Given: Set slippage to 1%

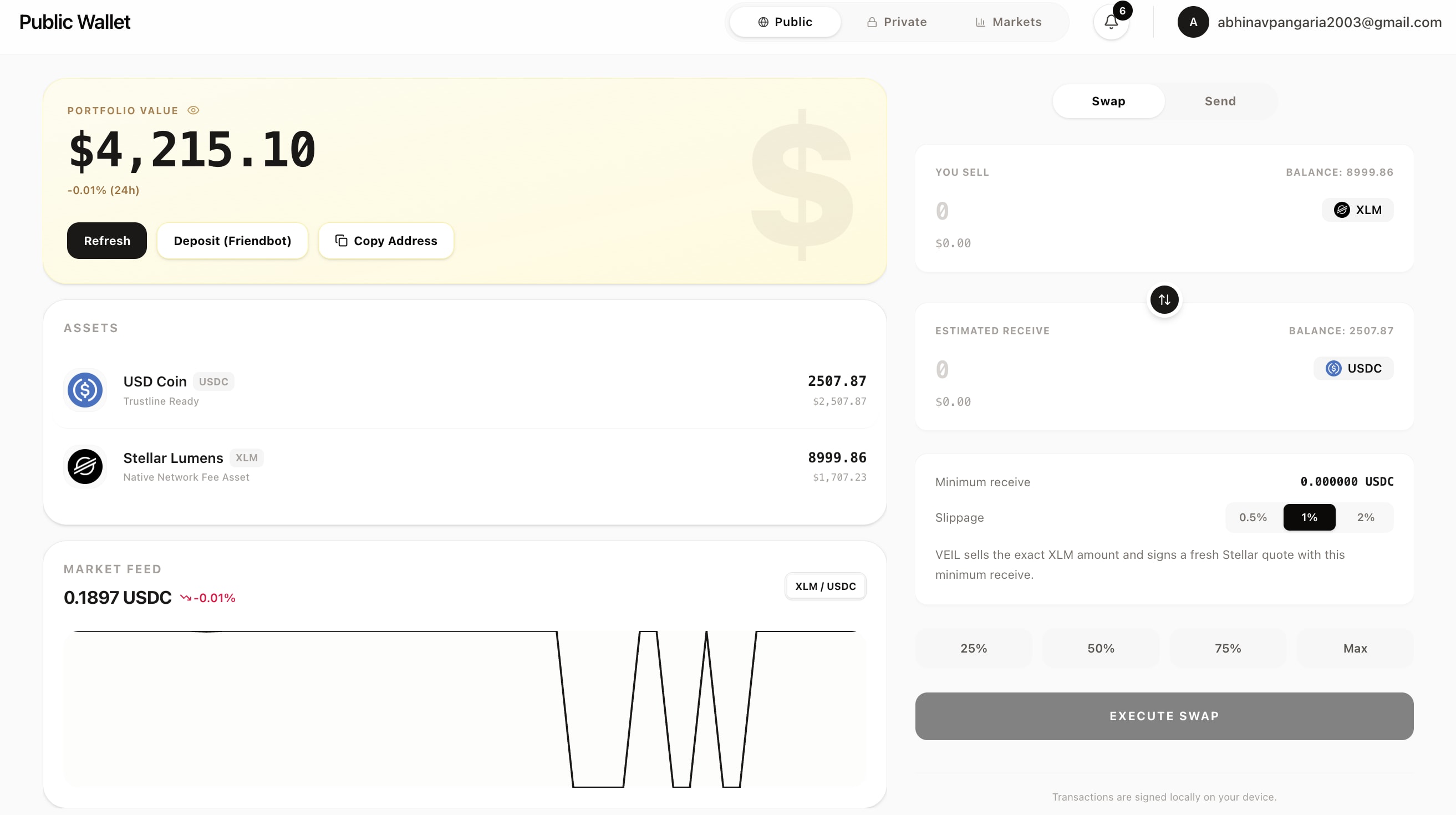Looking at the screenshot, I should [x=1309, y=517].
